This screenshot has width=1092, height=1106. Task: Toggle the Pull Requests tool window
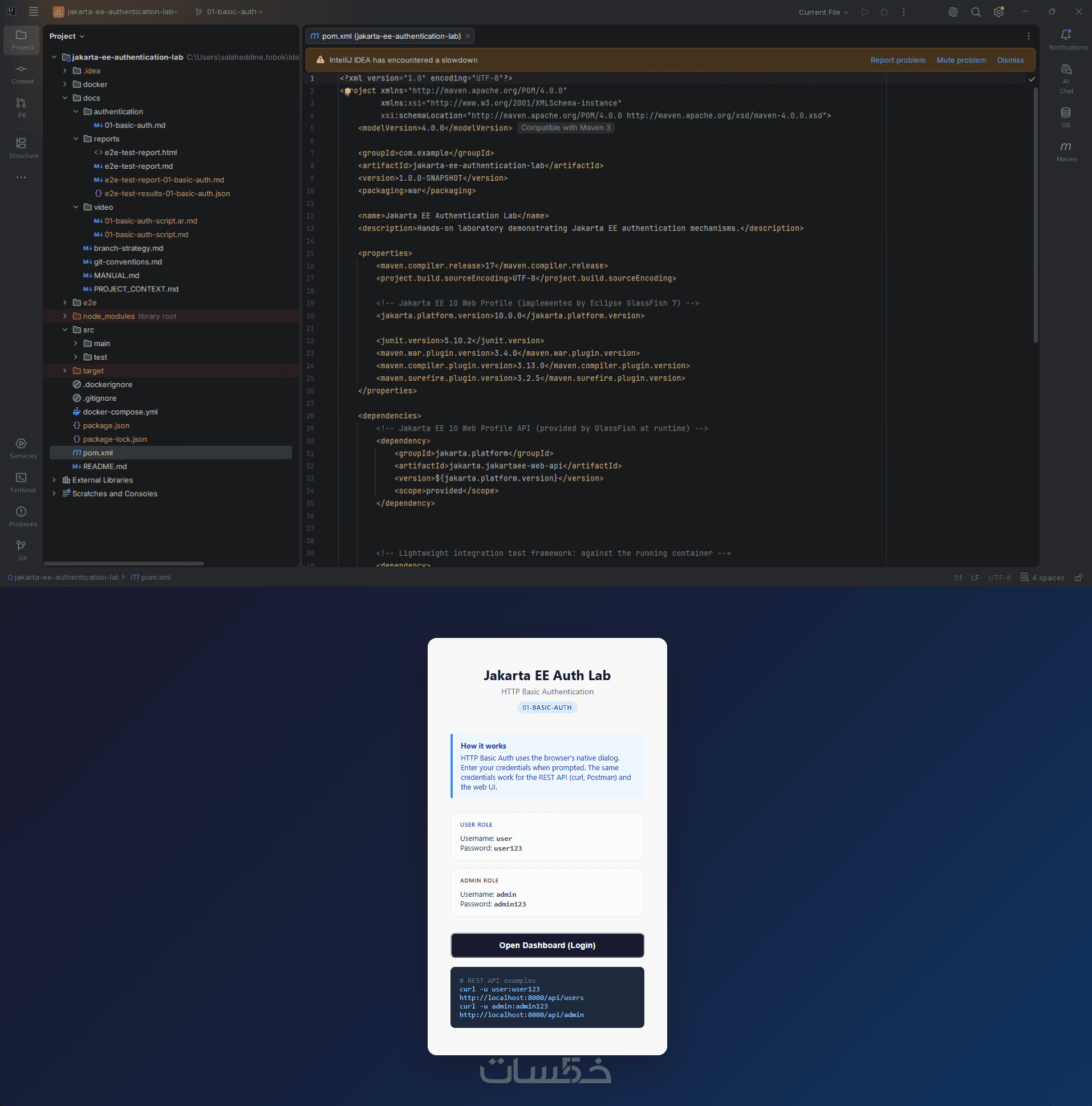pos(22,107)
